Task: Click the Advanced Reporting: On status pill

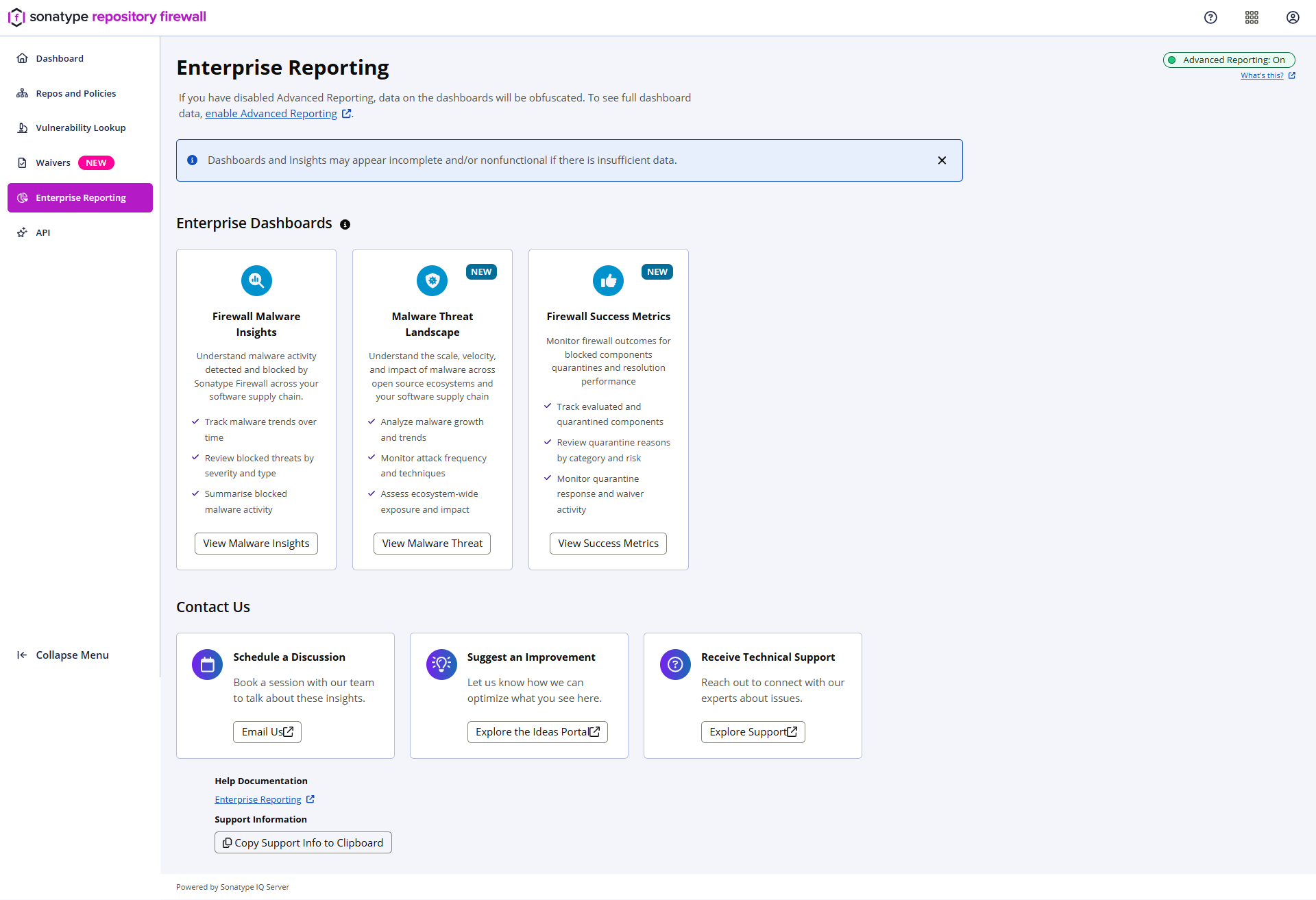Action: point(1229,60)
